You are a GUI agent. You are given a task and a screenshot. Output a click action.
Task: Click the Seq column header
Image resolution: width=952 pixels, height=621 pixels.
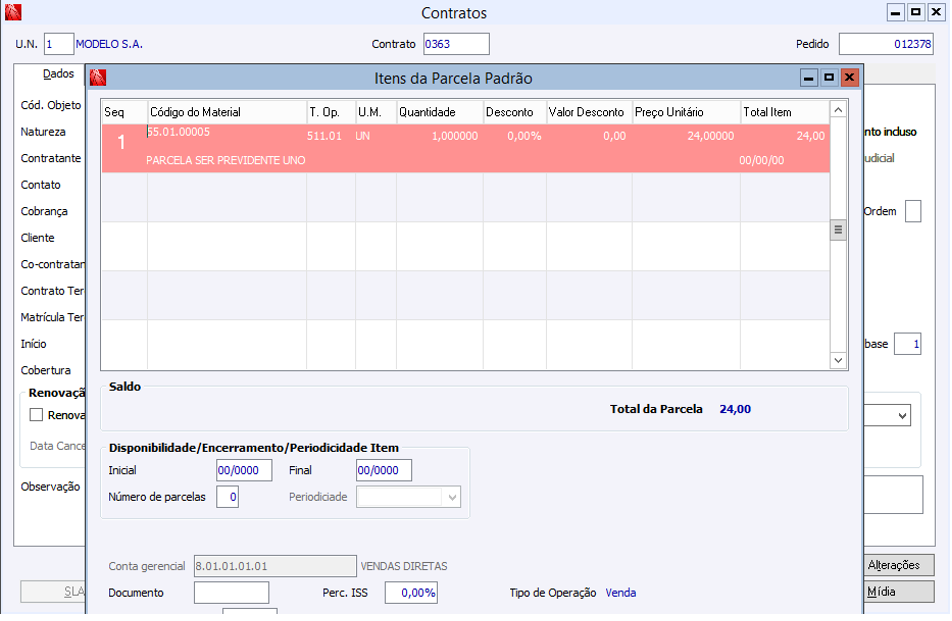[x=124, y=112]
